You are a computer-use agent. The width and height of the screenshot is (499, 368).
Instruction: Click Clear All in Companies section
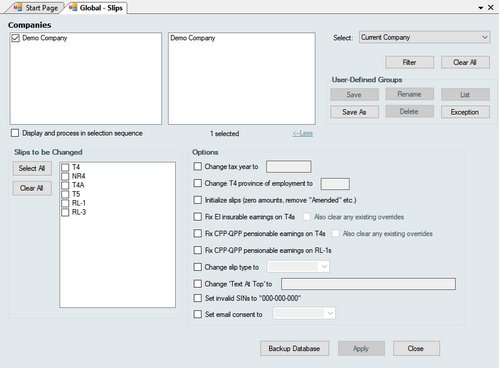point(465,62)
